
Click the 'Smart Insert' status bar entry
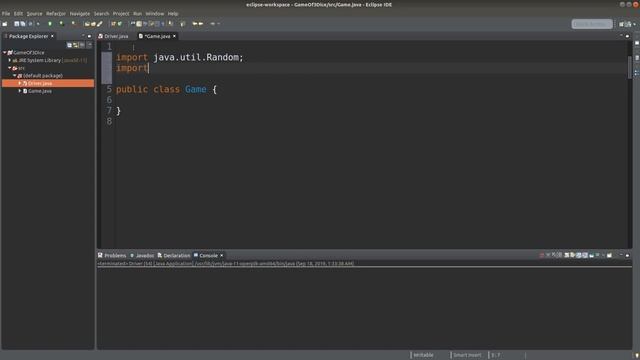tap(467, 355)
